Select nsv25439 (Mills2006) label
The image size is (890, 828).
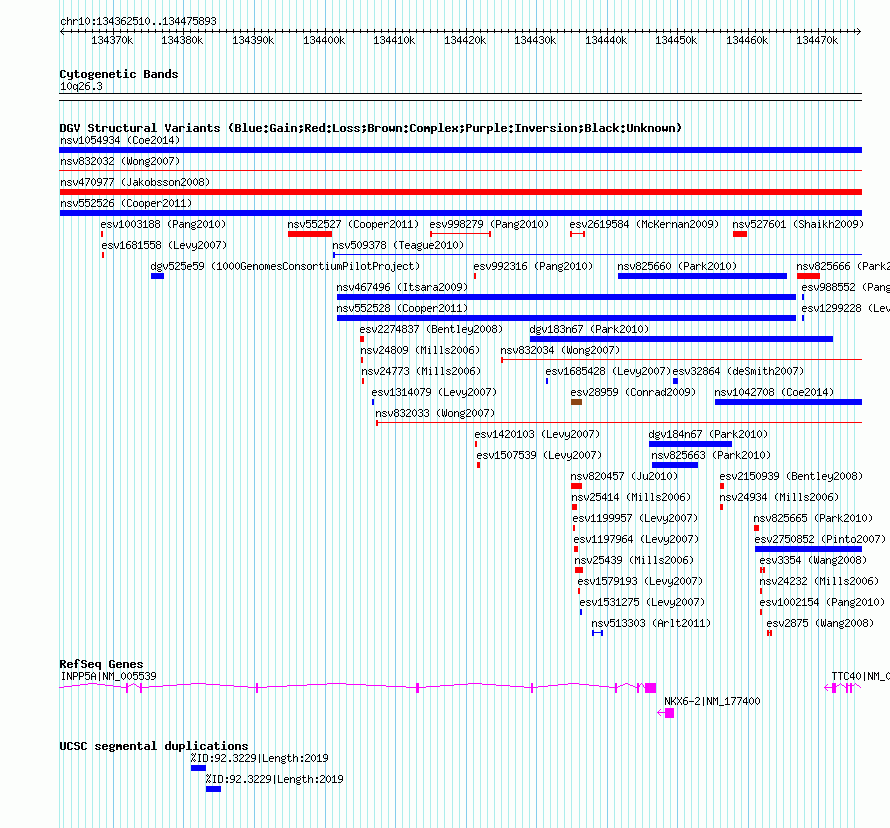(x=634, y=560)
